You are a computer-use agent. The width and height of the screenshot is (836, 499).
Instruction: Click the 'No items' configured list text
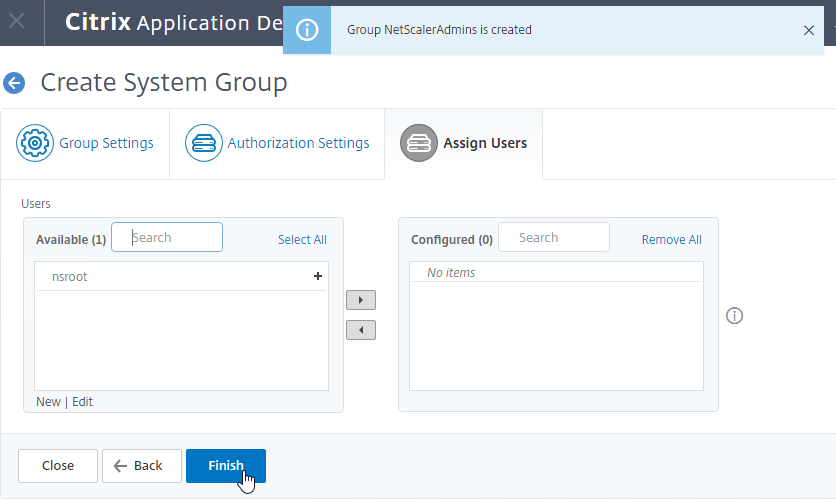(451, 273)
